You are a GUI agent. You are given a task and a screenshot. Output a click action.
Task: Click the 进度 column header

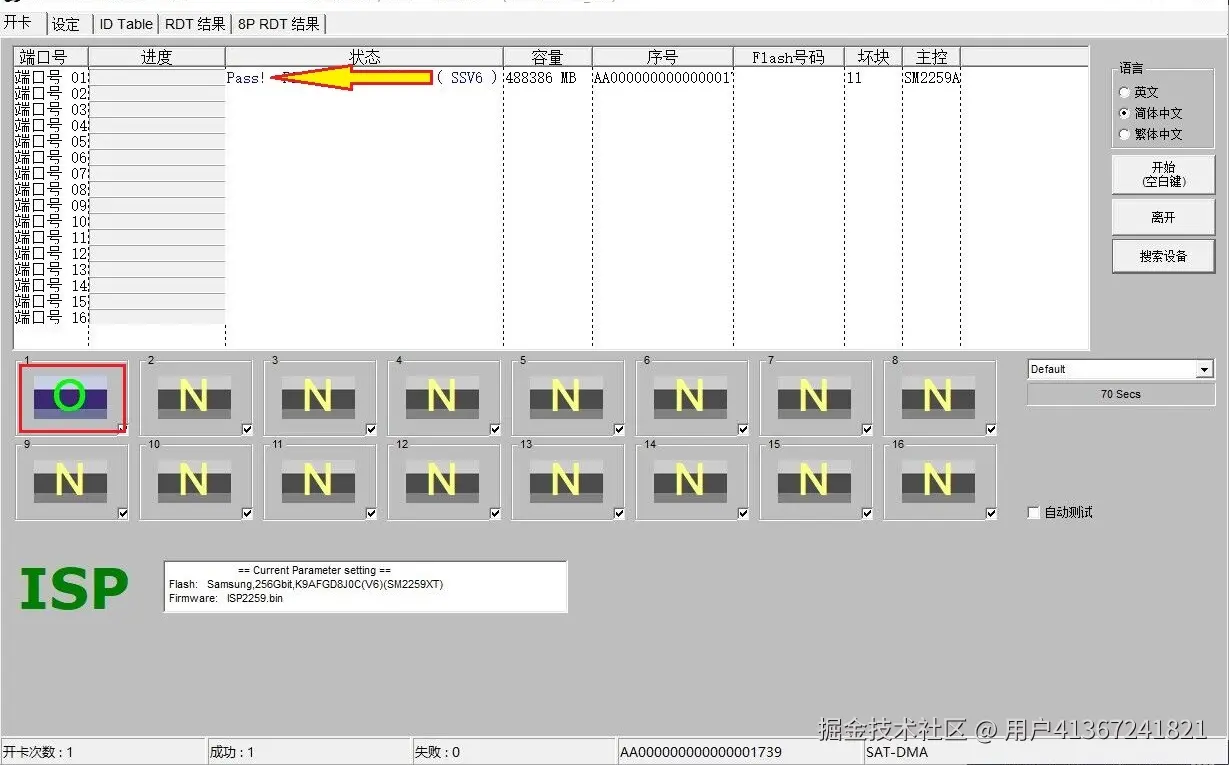tap(157, 57)
